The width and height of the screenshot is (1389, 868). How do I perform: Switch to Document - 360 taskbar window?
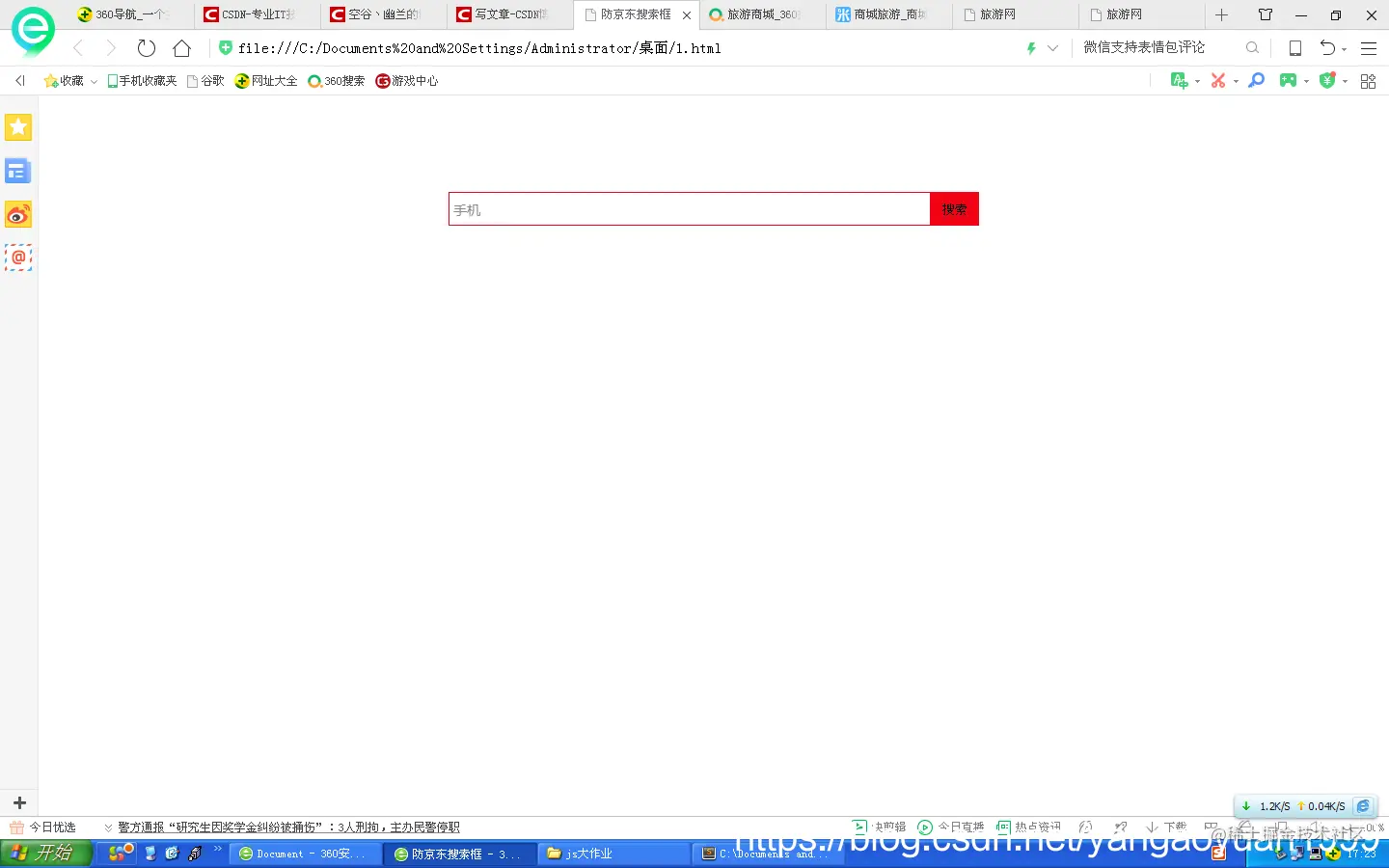click(304, 854)
